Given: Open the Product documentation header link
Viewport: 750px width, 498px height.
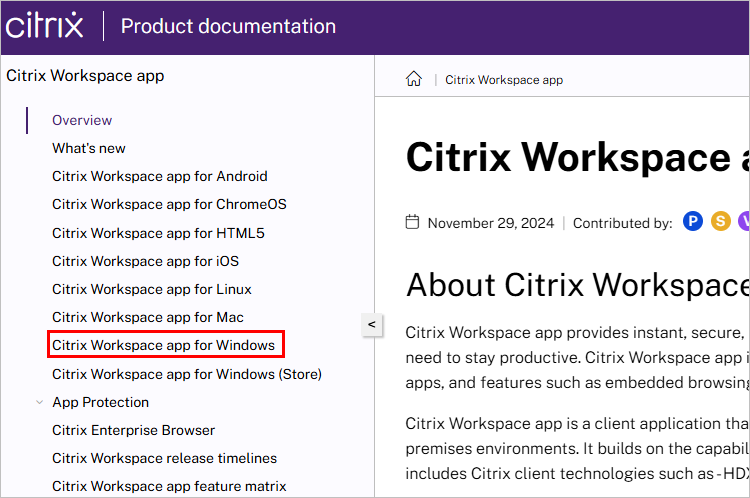Looking at the screenshot, I should coord(228,26).
